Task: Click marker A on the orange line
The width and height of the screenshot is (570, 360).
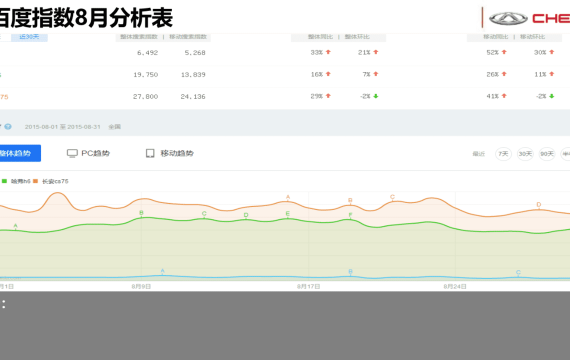Action: [288, 197]
